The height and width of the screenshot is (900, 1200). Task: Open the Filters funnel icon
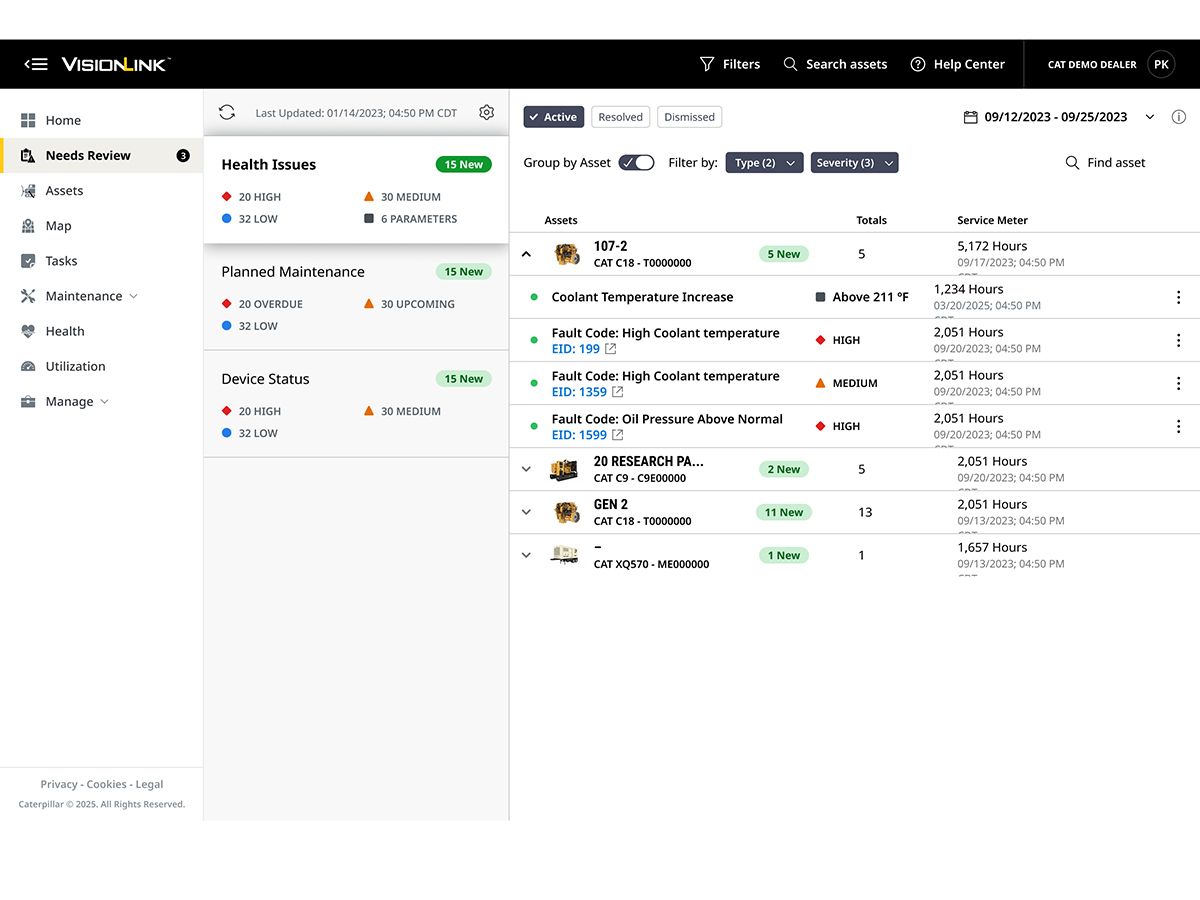tap(707, 64)
